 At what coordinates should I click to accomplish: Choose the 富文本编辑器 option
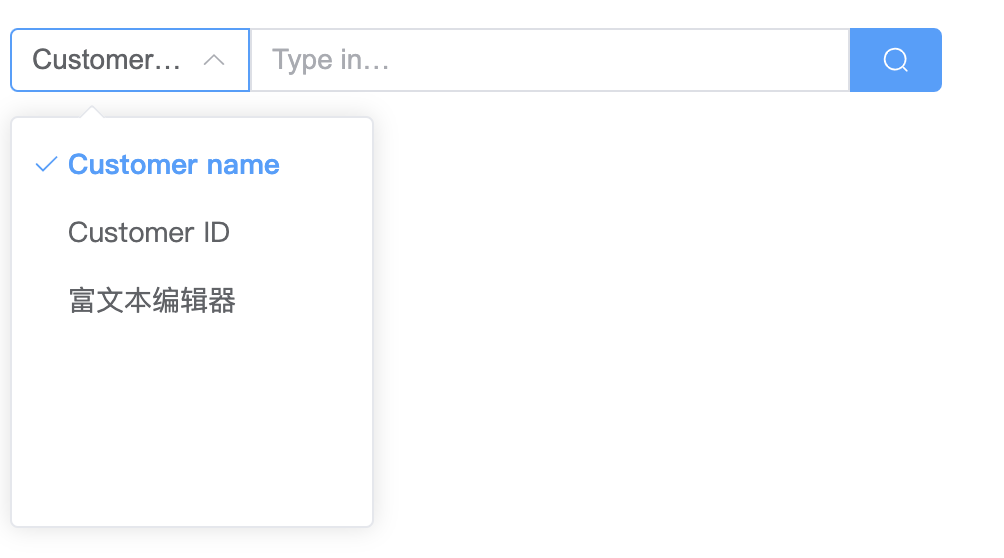point(192,300)
